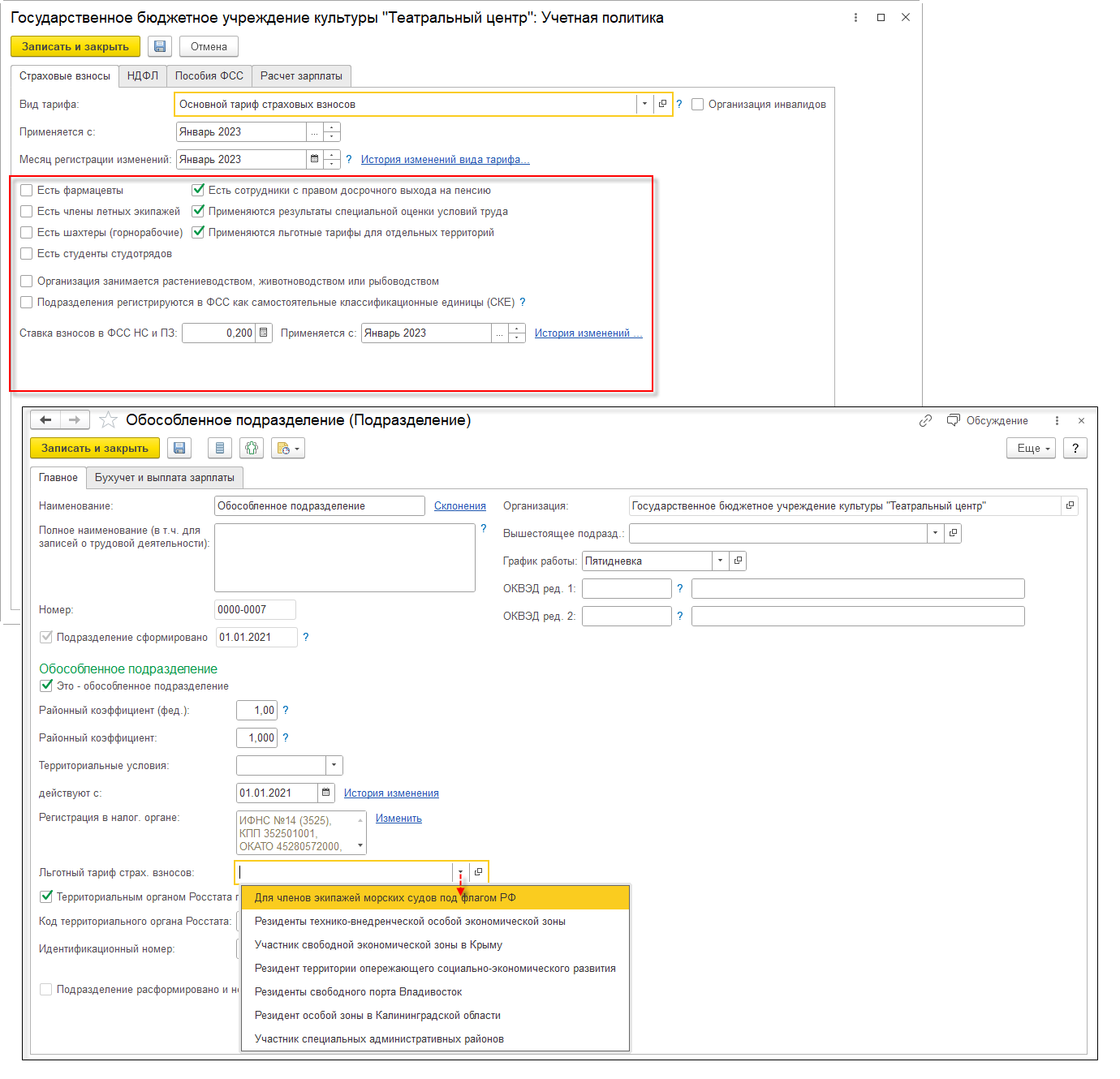The image size is (1120, 1079).
Task: Switch to НДФЛ tab
Action: click(x=143, y=75)
